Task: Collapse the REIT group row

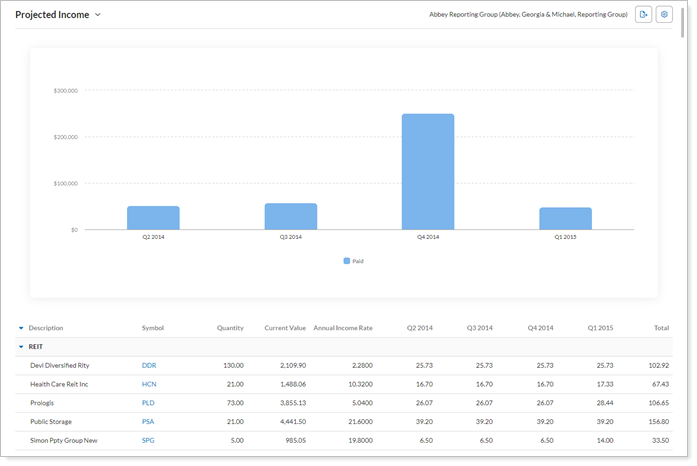Action: pyautogui.click(x=21, y=347)
